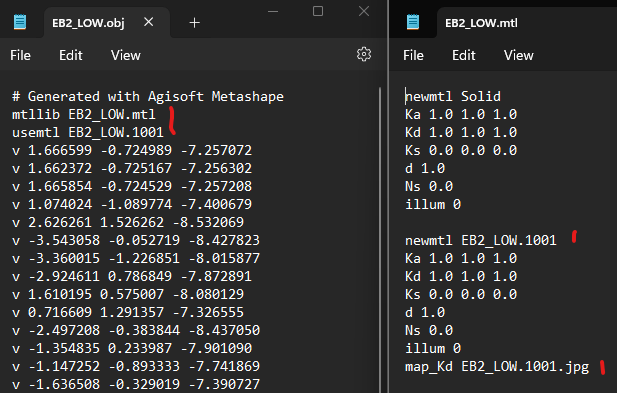
Task: Open Edit menu in EB2_LOW.mtl window
Action: 464,55
